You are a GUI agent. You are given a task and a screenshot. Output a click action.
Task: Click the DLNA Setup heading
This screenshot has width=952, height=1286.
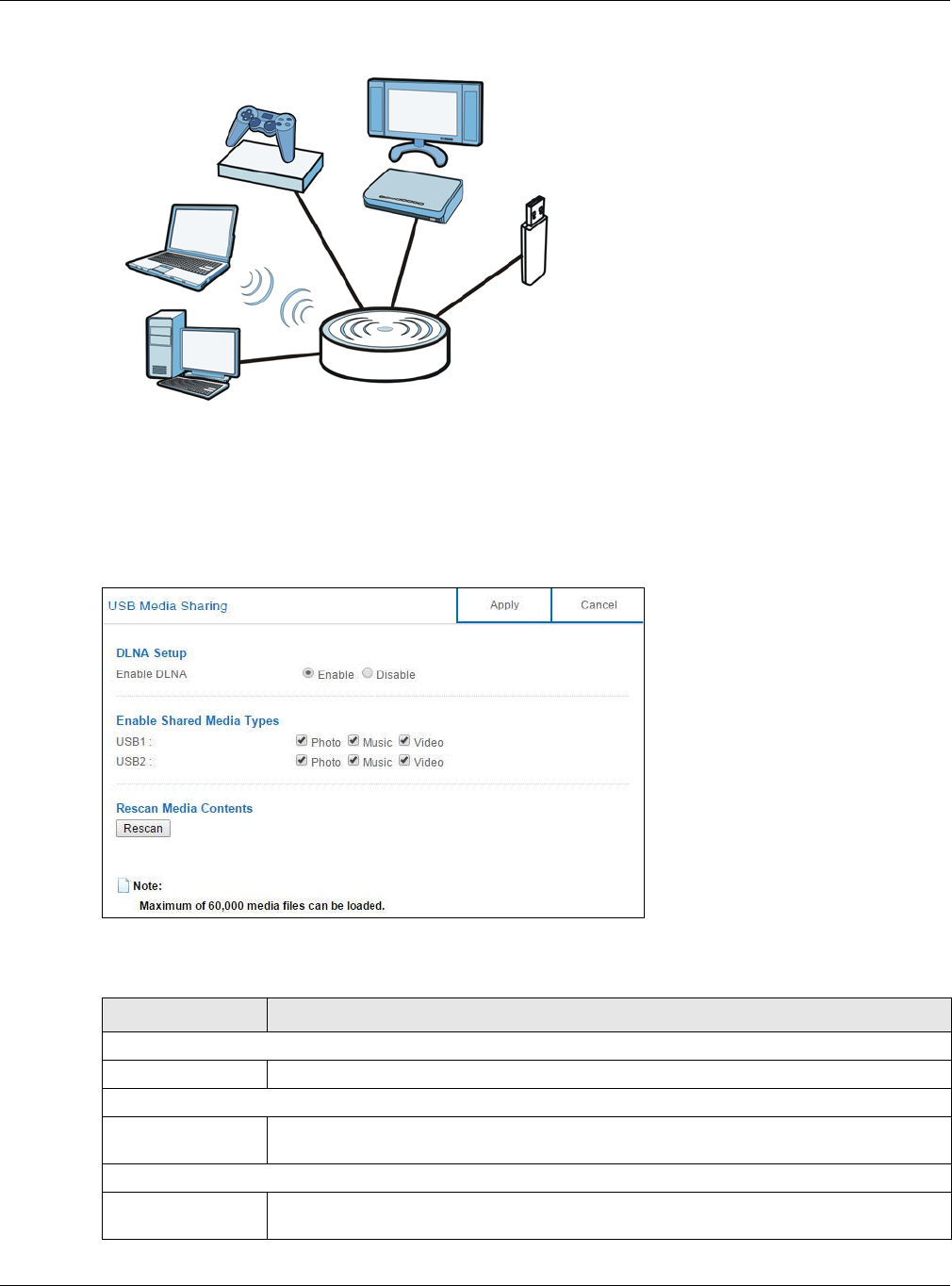coord(151,653)
